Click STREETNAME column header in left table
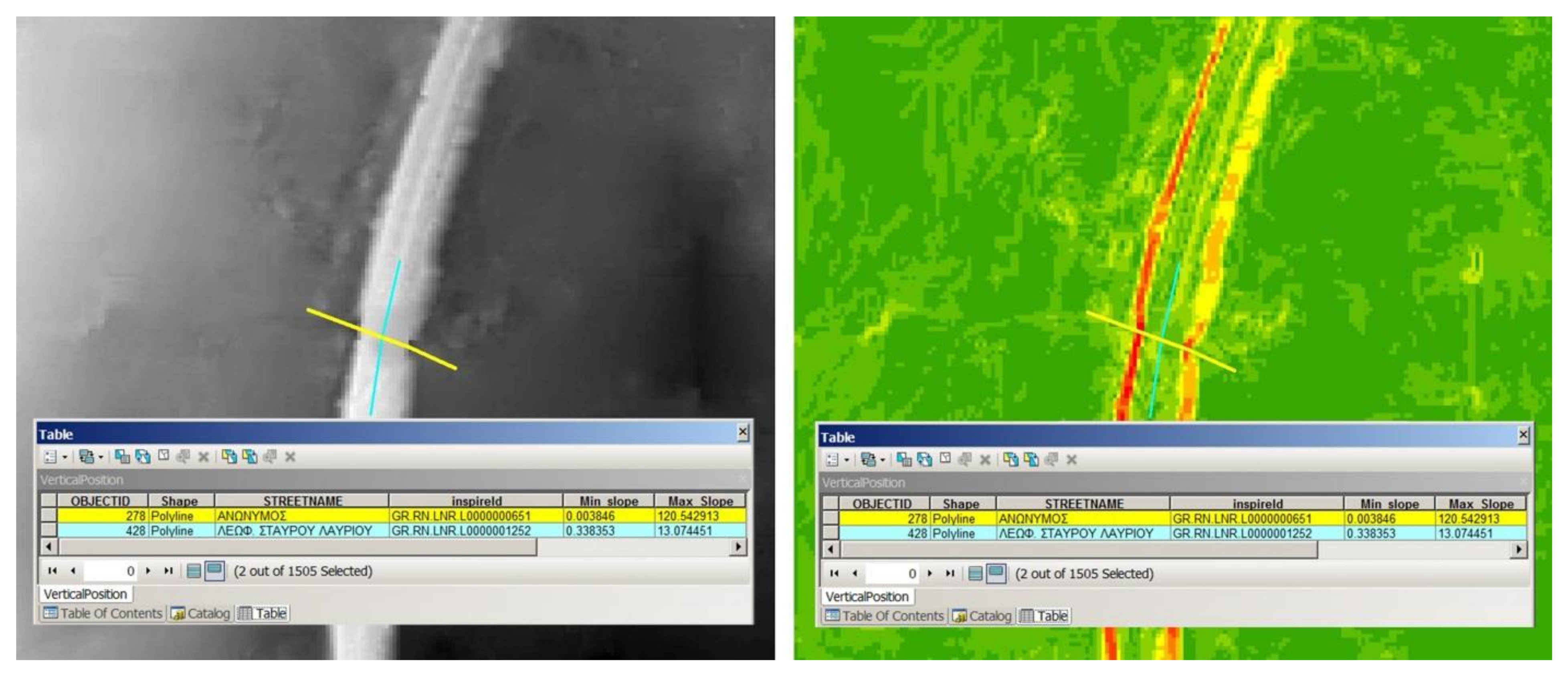Viewport: 1568px width, 678px height. [303, 501]
